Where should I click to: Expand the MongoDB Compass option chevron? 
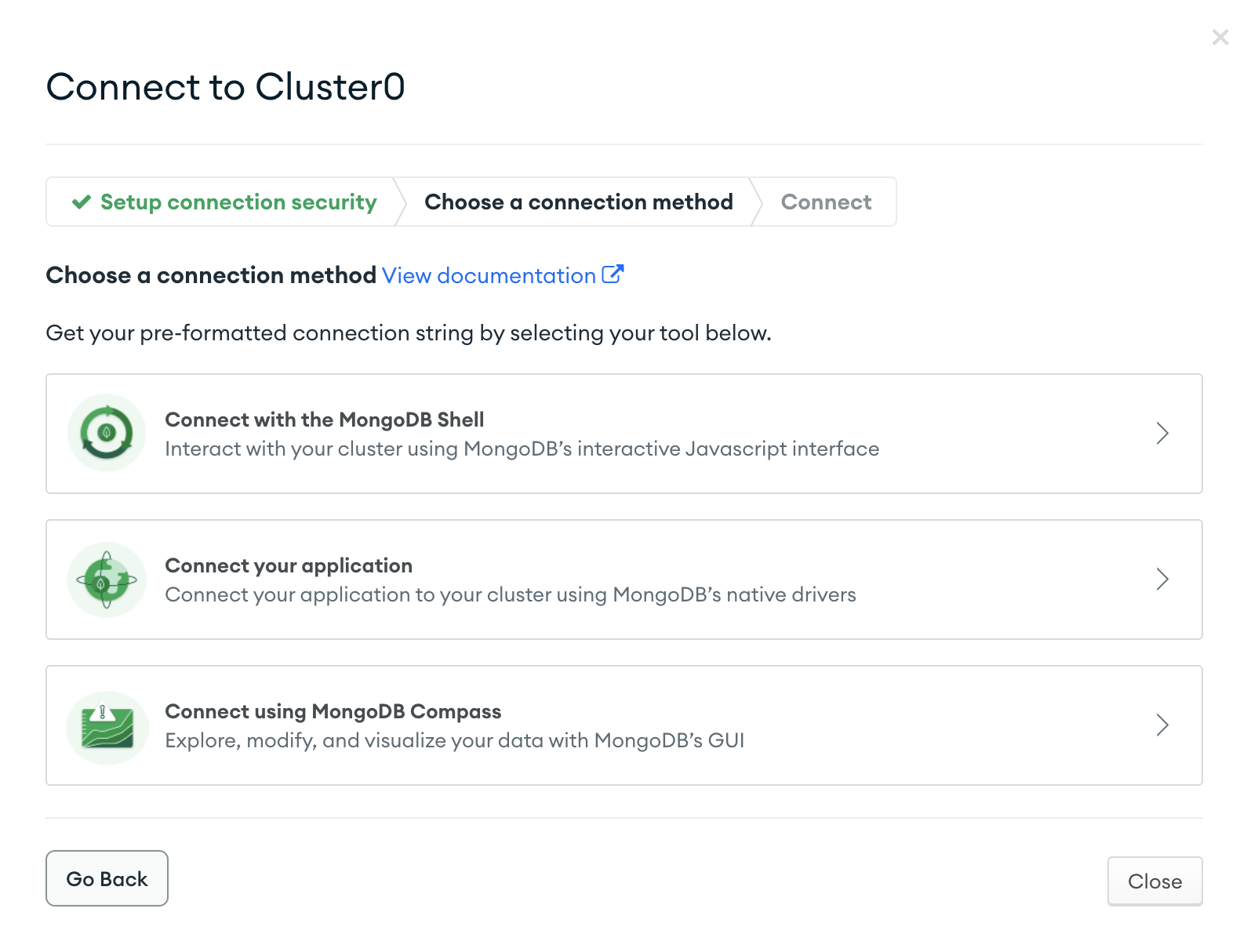(x=1163, y=725)
